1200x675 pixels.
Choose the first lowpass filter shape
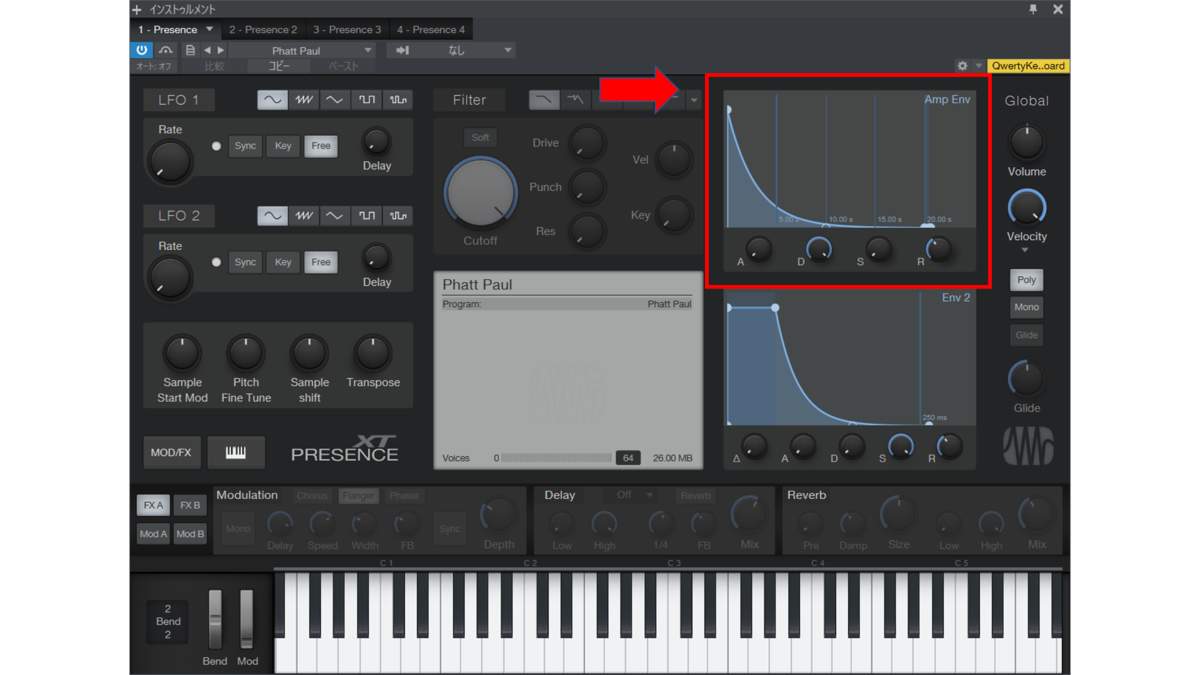[x=544, y=100]
